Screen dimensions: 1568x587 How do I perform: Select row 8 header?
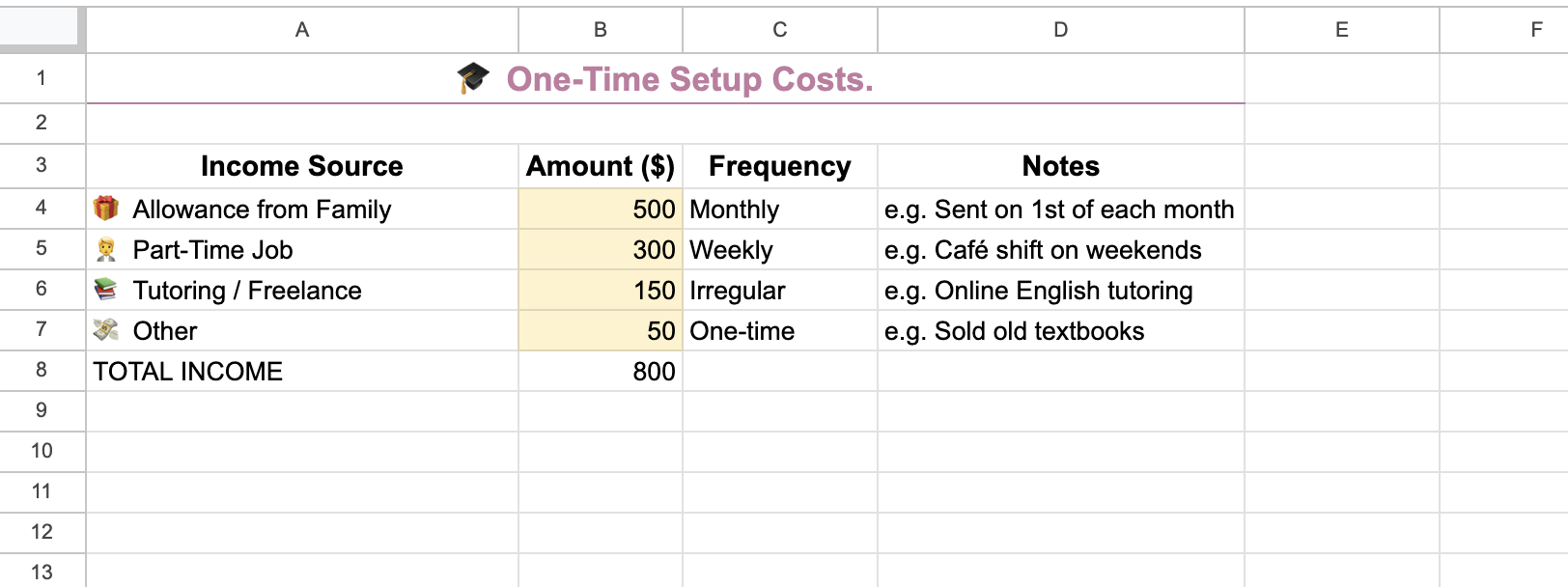tap(43, 371)
